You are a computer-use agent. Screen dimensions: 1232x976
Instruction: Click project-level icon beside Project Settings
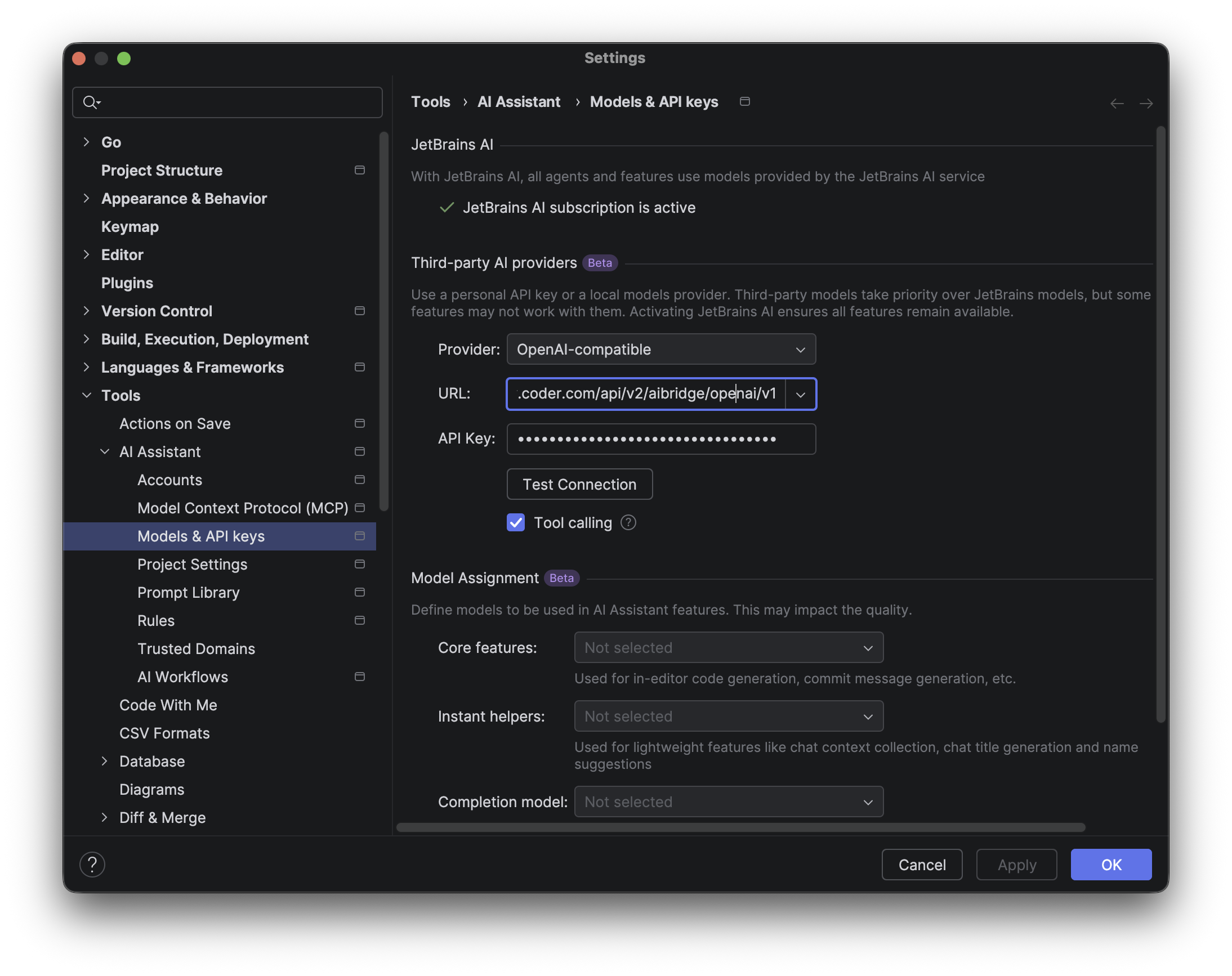point(359,564)
